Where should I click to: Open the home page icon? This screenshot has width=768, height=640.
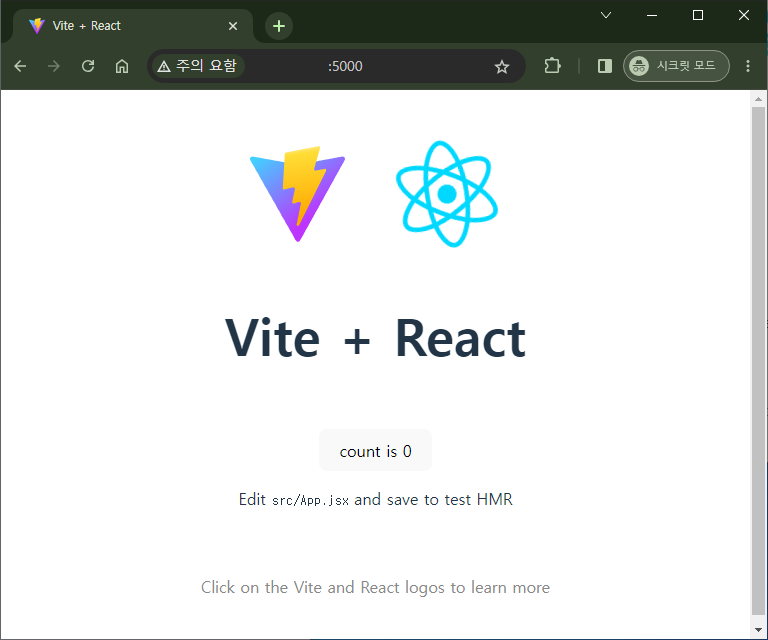tap(122, 66)
